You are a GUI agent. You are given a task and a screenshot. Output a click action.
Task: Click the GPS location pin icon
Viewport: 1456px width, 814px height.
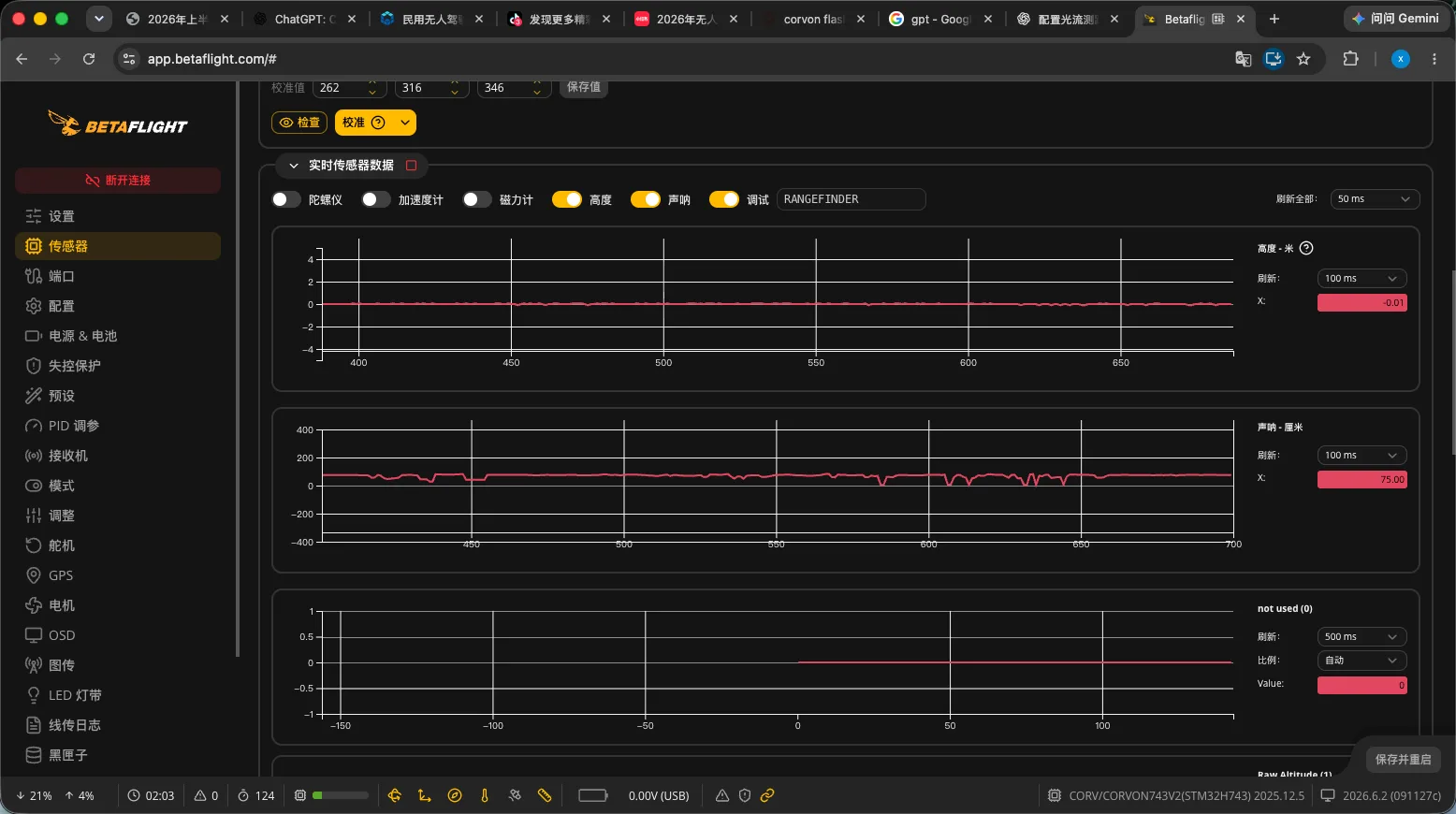tap(34, 575)
